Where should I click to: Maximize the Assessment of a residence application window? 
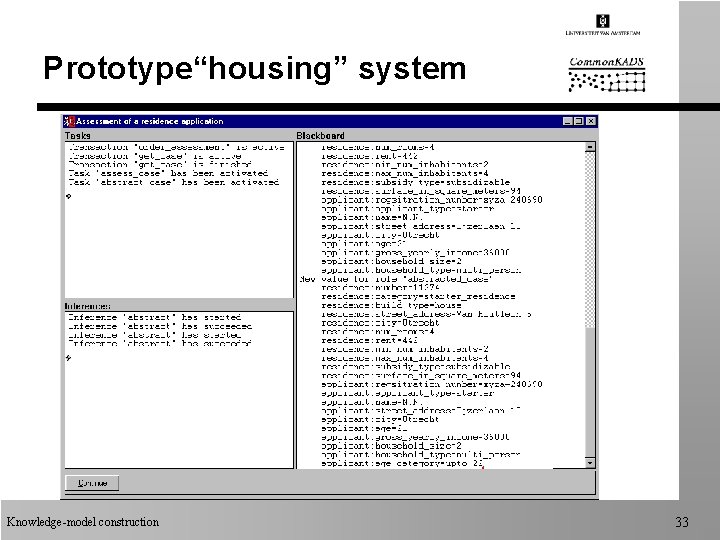click(x=579, y=121)
